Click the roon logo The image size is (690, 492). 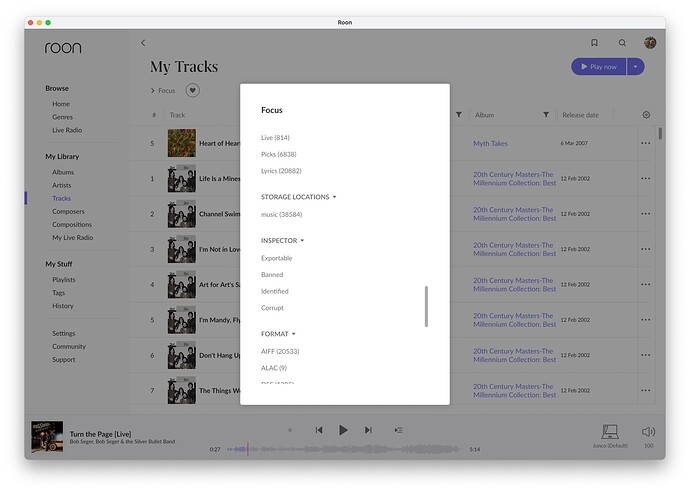point(63,48)
